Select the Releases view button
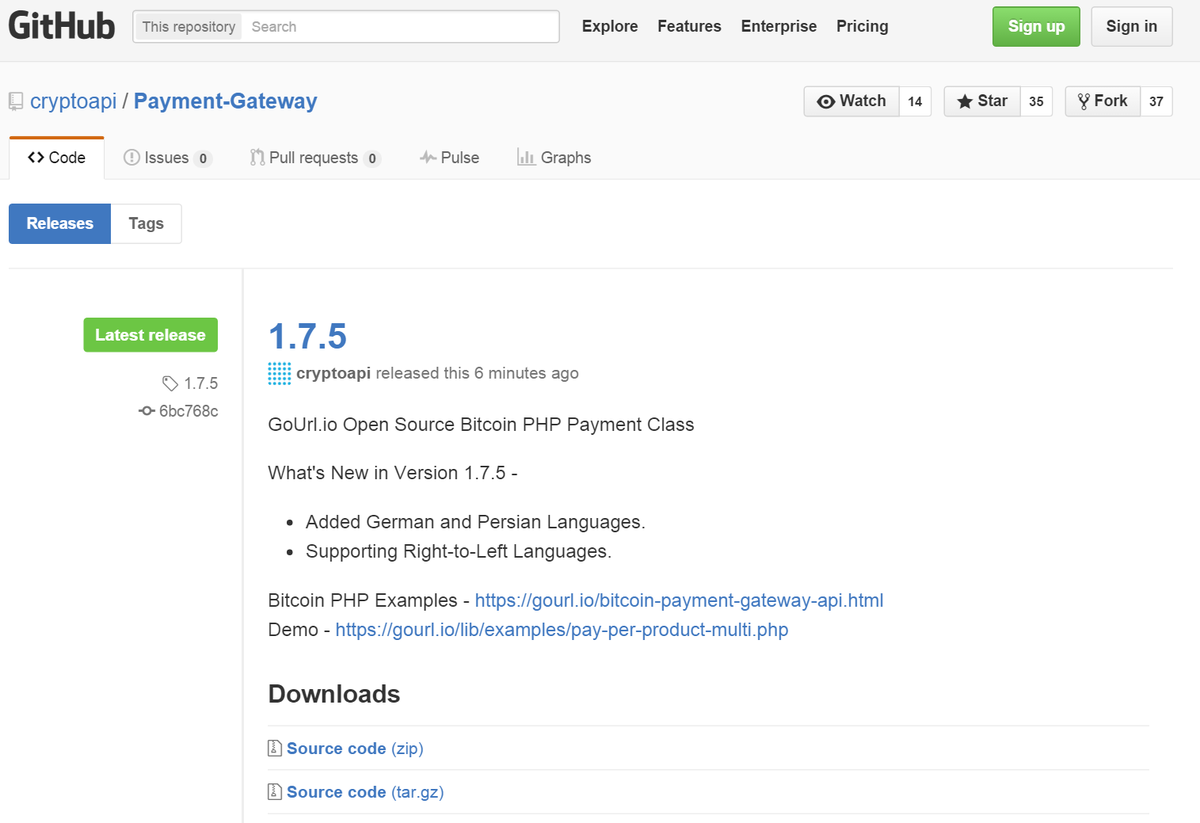The image size is (1200, 823). pos(60,224)
